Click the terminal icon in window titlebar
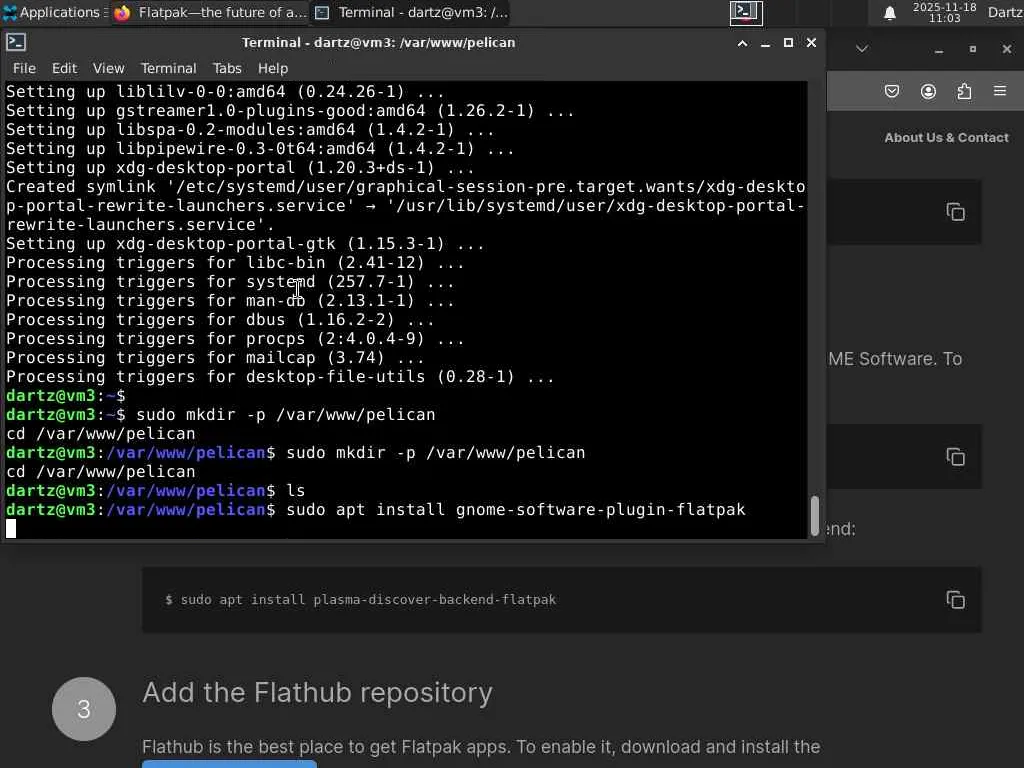The width and height of the screenshot is (1024, 768). tap(16, 42)
